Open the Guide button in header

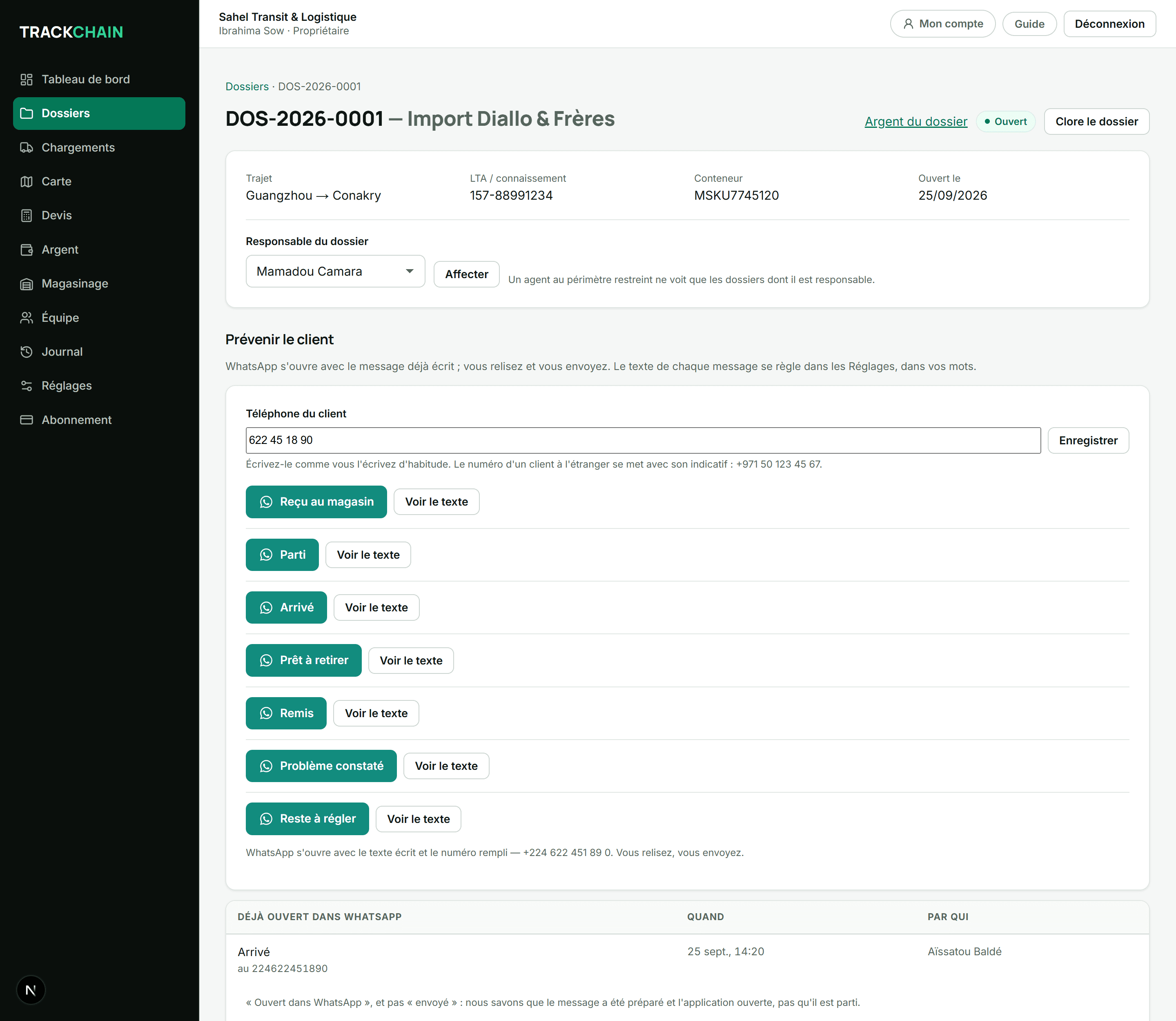coord(1029,24)
